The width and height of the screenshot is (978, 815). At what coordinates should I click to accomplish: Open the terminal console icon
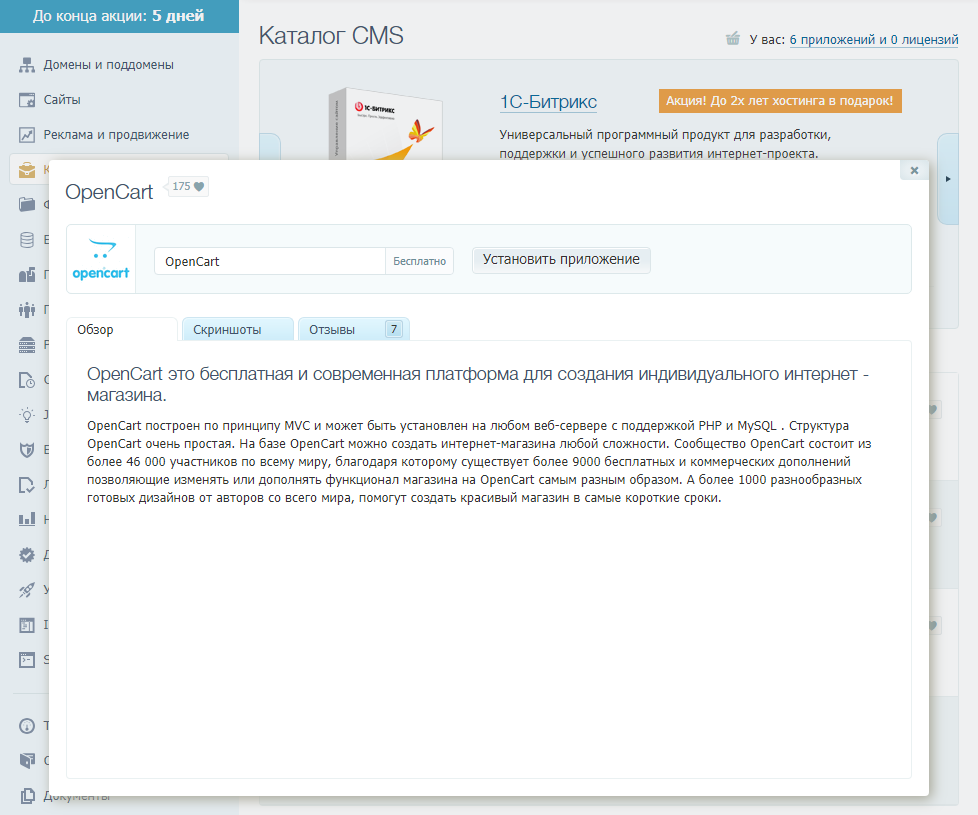pos(27,660)
